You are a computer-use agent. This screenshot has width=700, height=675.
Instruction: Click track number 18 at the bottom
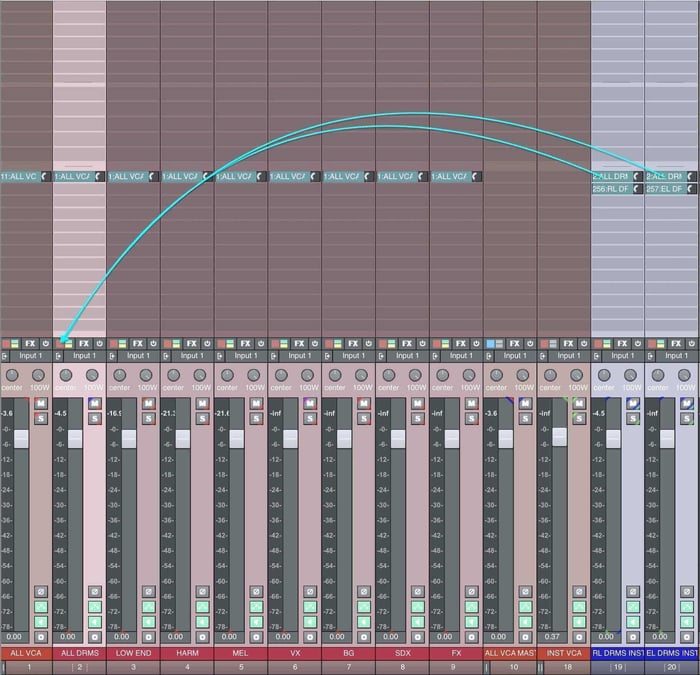click(x=568, y=667)
